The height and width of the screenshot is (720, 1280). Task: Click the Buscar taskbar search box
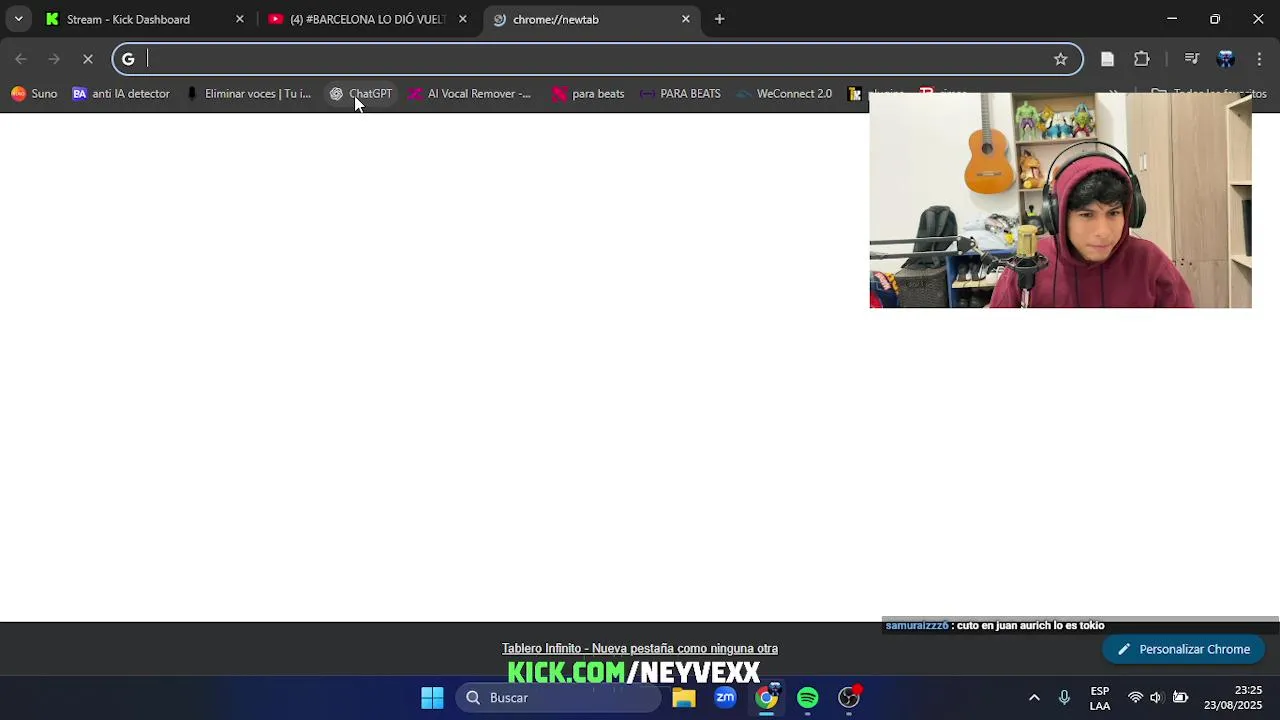559,698
